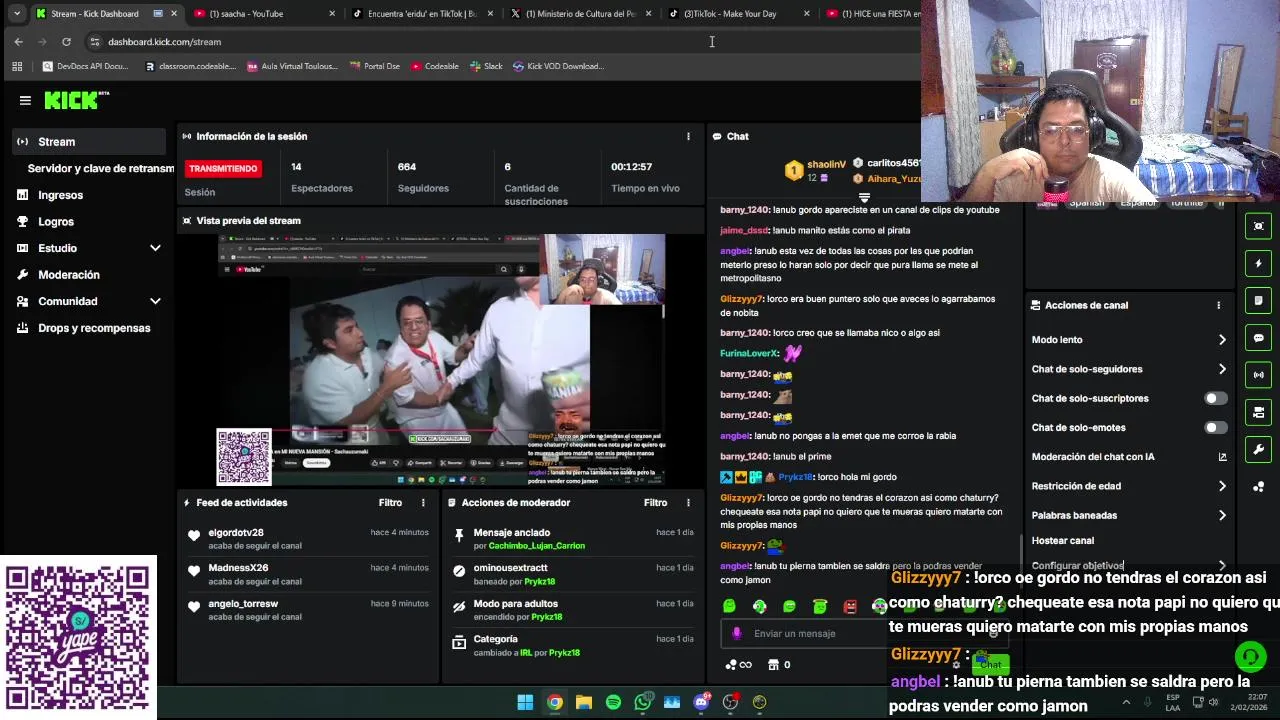Image resolution: width=1280 pixels, height=720 pixels.
Task: Click ominousextractt in moderator actions
Action: coord(510,568)
